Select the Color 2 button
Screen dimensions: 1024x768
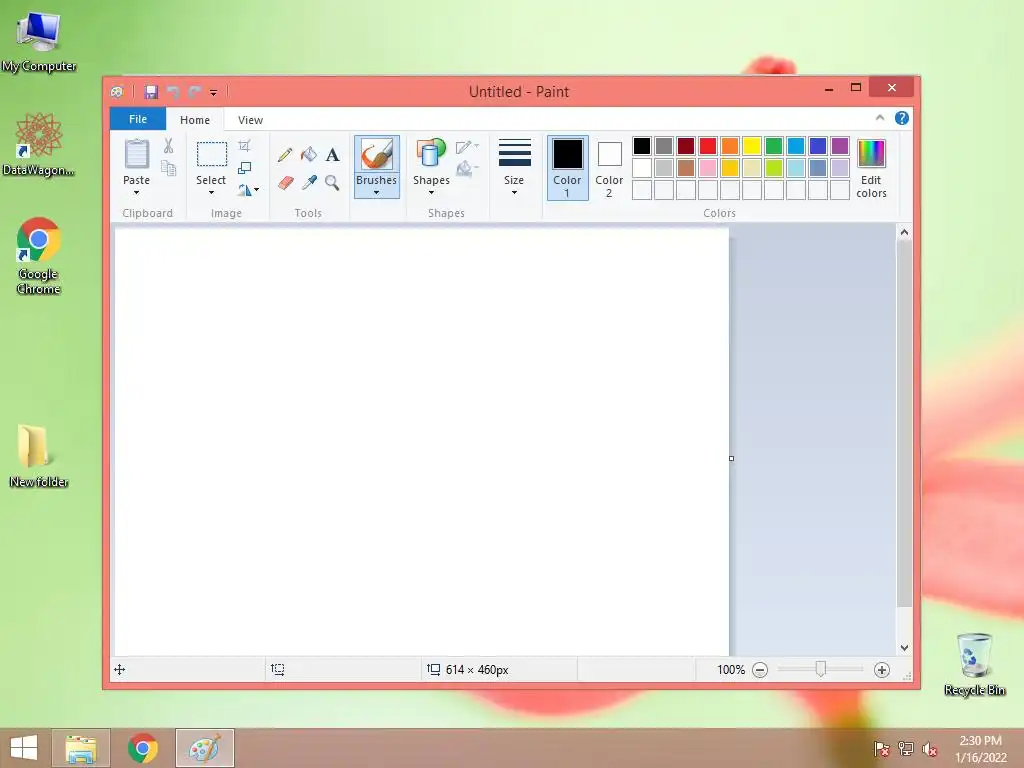pos(609,167)
